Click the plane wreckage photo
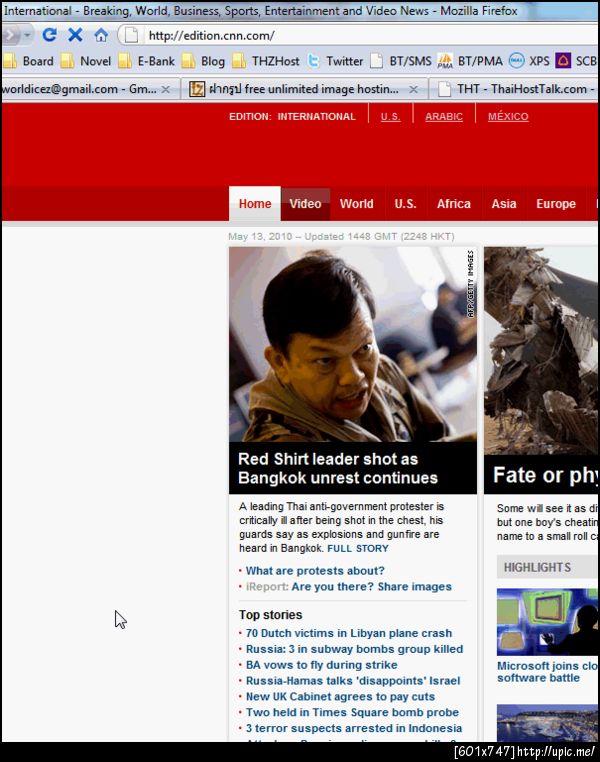Screen dimensions: 600x762 [x=541, y=350]
